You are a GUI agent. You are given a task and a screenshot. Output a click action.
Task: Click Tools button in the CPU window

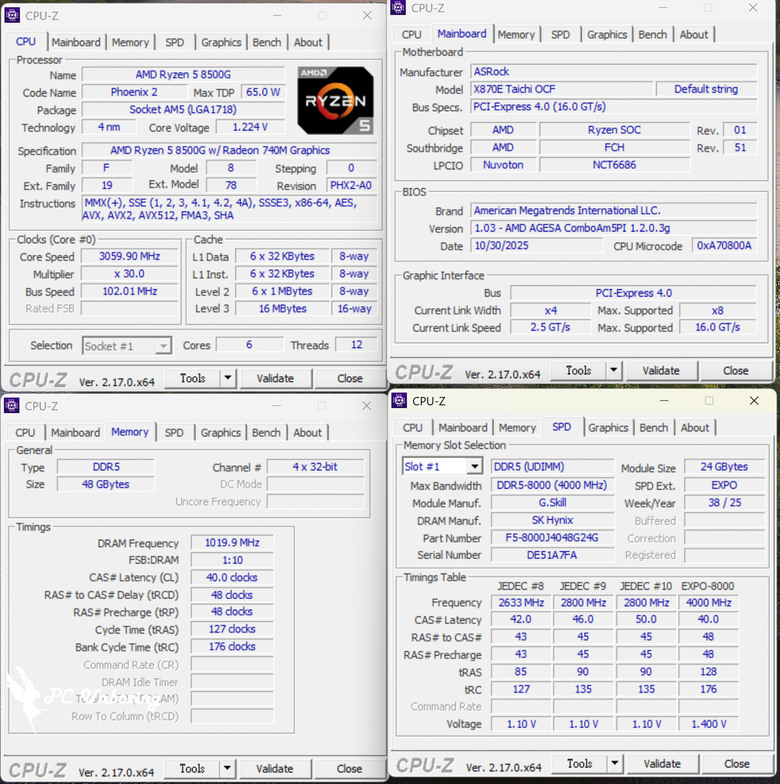[192, 378]
